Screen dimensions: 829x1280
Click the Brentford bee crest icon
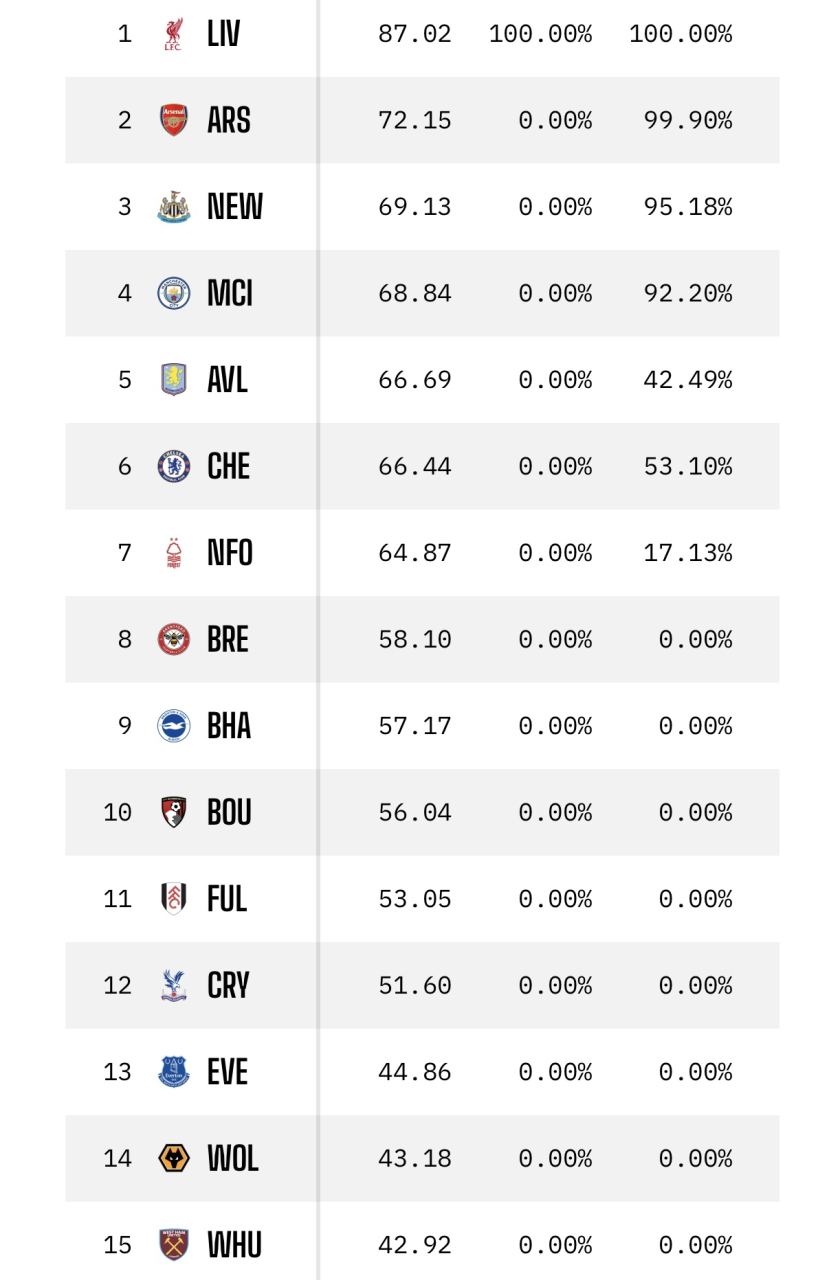pyautogui.click(x=174, y=639)
